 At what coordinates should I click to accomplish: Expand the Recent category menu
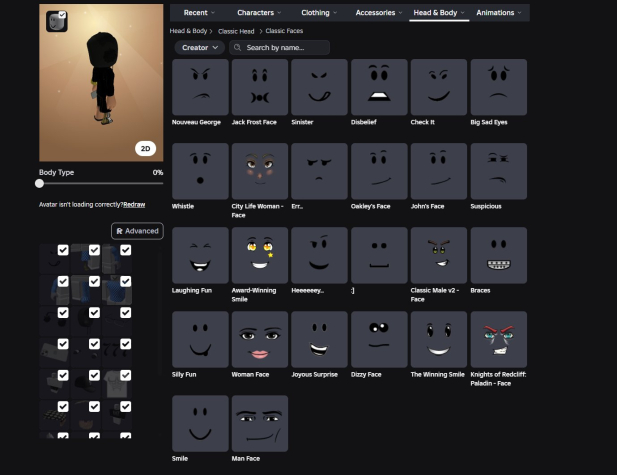(x=199, y=13)
